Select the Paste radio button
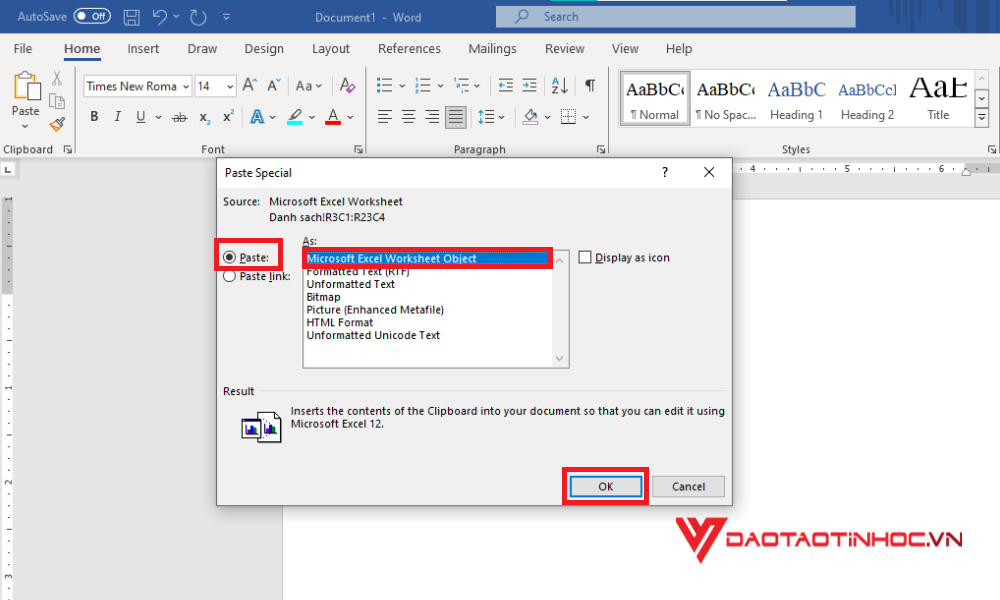Viewport: 1000px width, 600px height. 231,256
